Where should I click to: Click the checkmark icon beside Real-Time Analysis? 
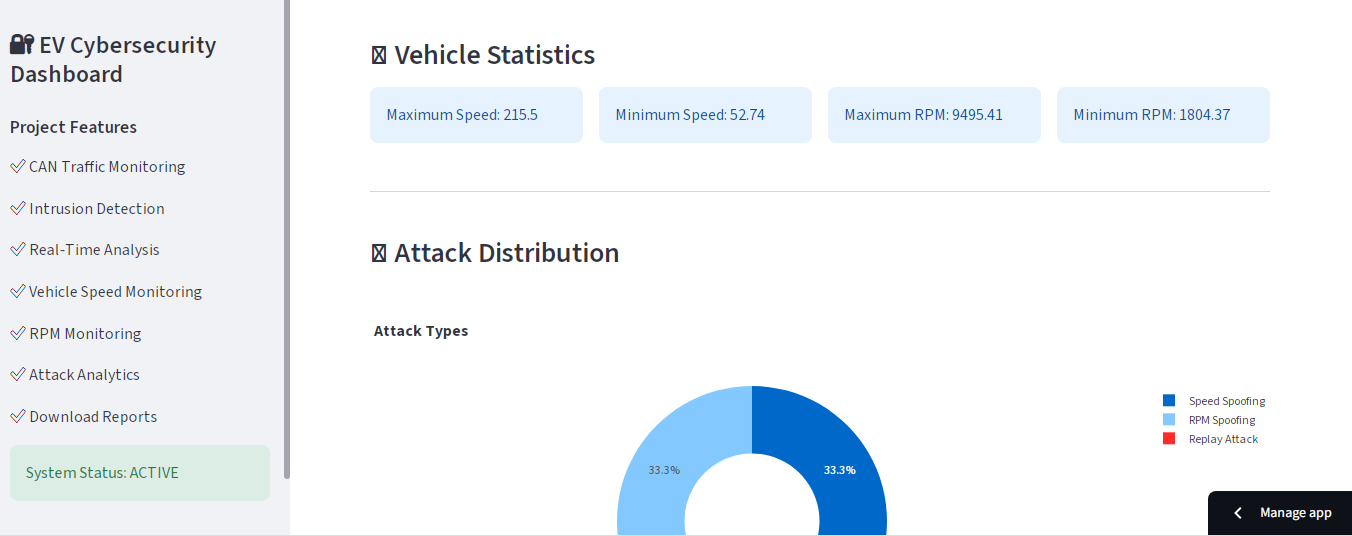pos(17,250)
